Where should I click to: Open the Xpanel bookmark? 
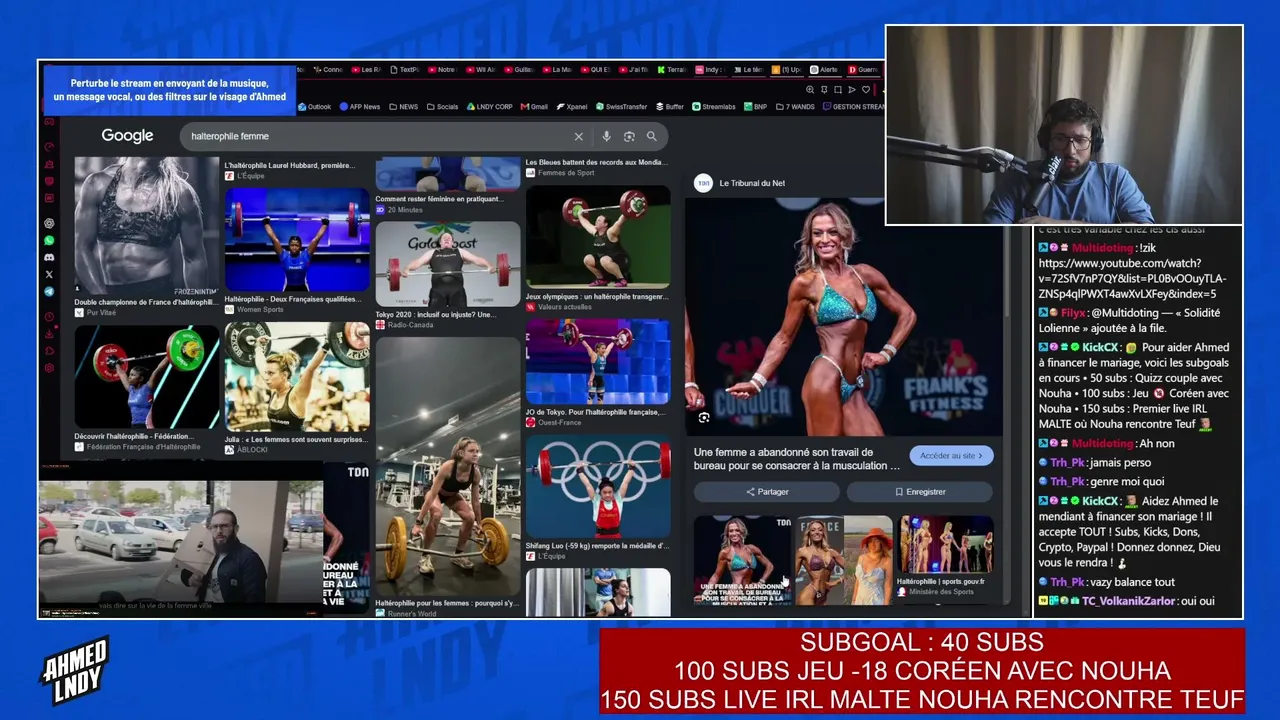point(572,107)
